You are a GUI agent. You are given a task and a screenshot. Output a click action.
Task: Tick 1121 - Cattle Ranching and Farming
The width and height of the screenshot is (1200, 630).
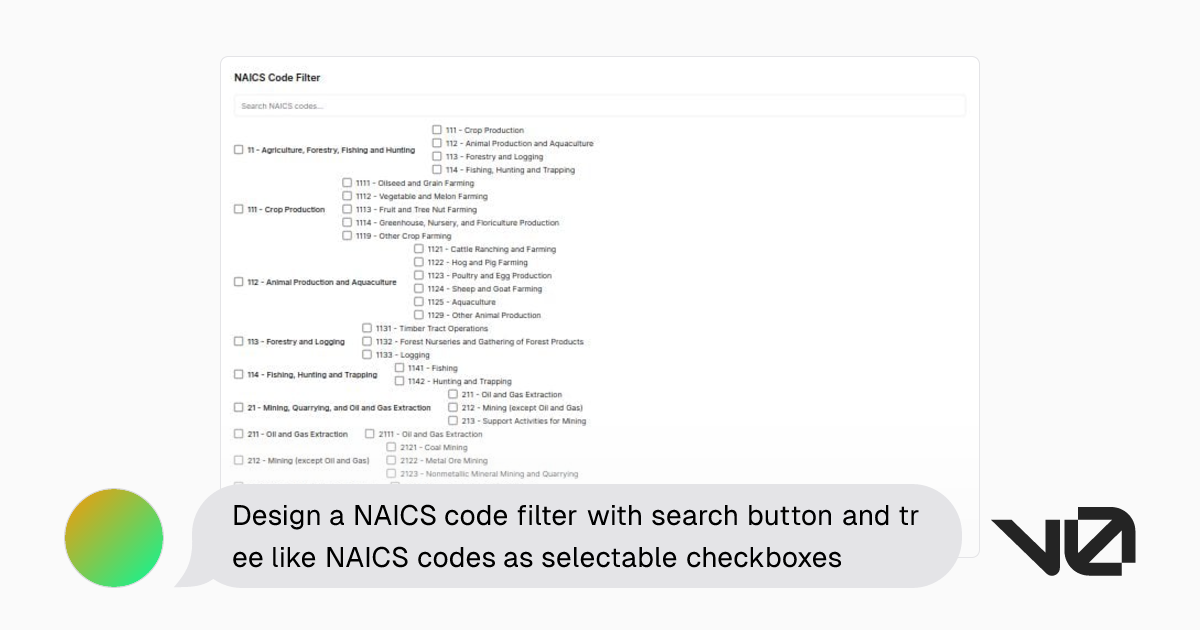[419, 249]
